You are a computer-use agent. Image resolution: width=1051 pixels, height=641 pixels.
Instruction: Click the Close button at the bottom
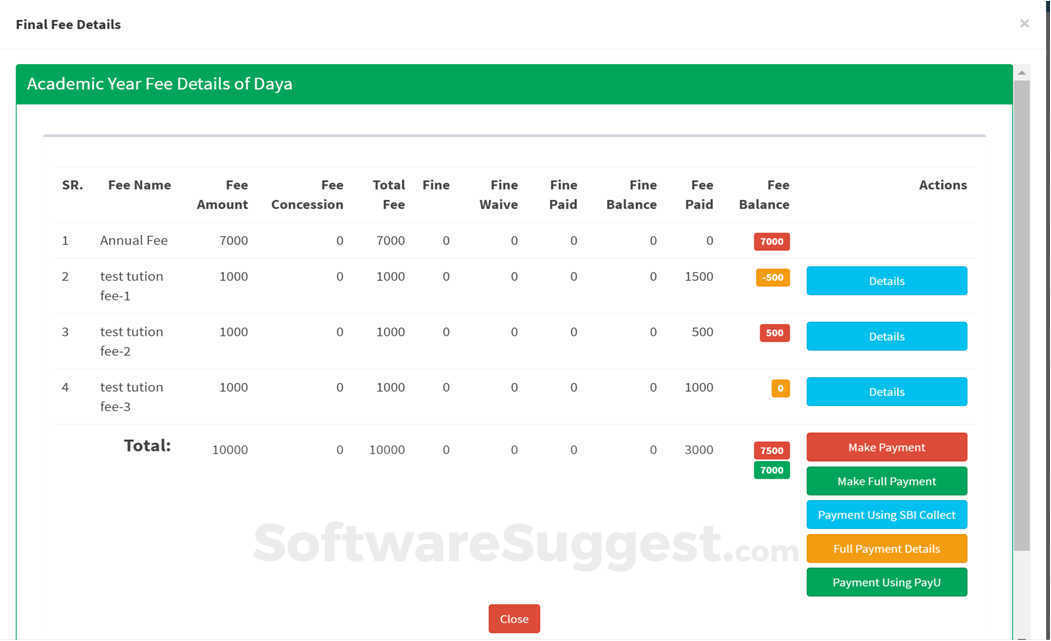514,618
